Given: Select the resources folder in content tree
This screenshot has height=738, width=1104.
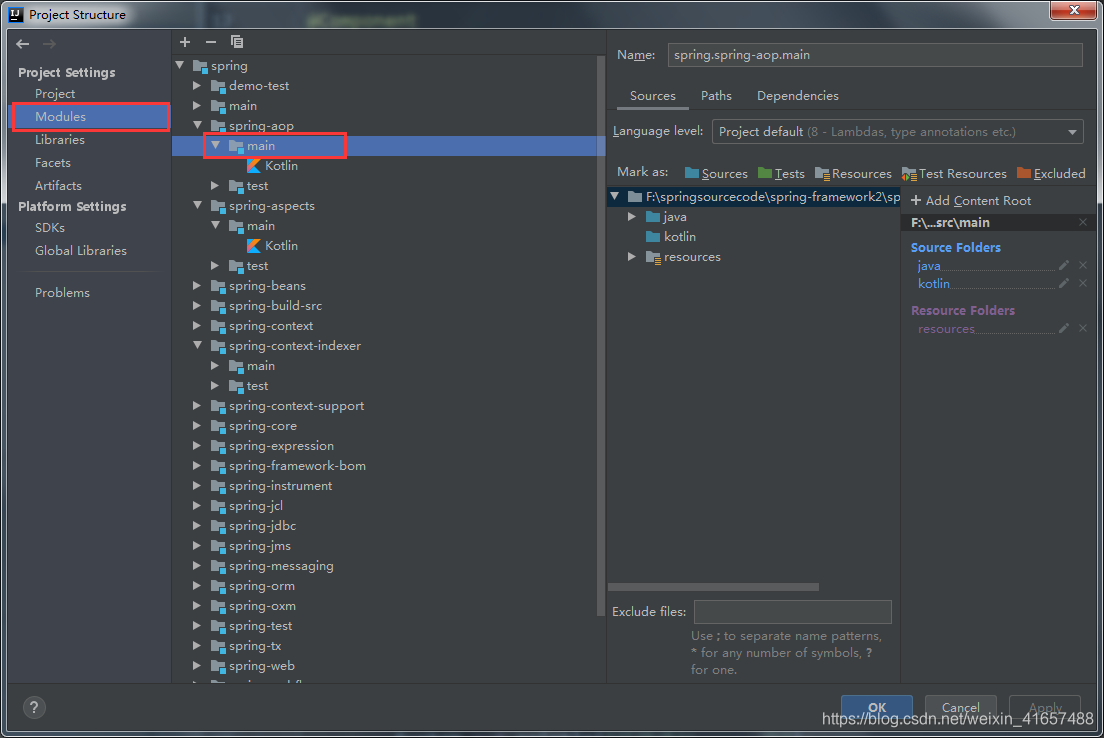Looking at the screenshot, I should click(684, 257).
